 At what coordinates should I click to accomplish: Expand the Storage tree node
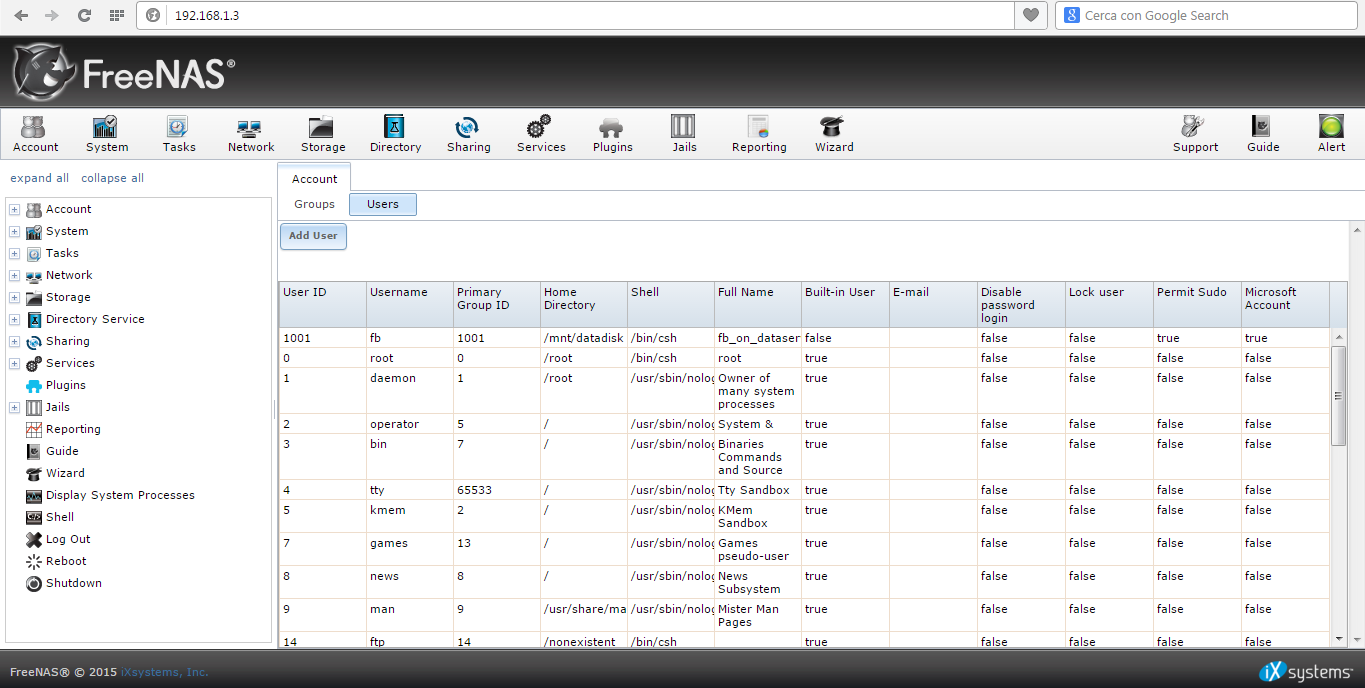point(14,298)
